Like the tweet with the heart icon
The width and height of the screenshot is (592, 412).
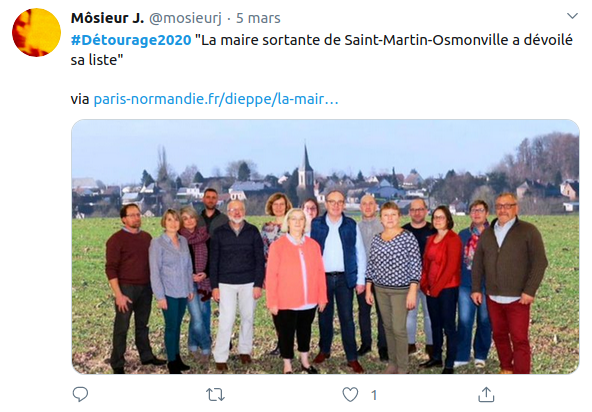350,395
